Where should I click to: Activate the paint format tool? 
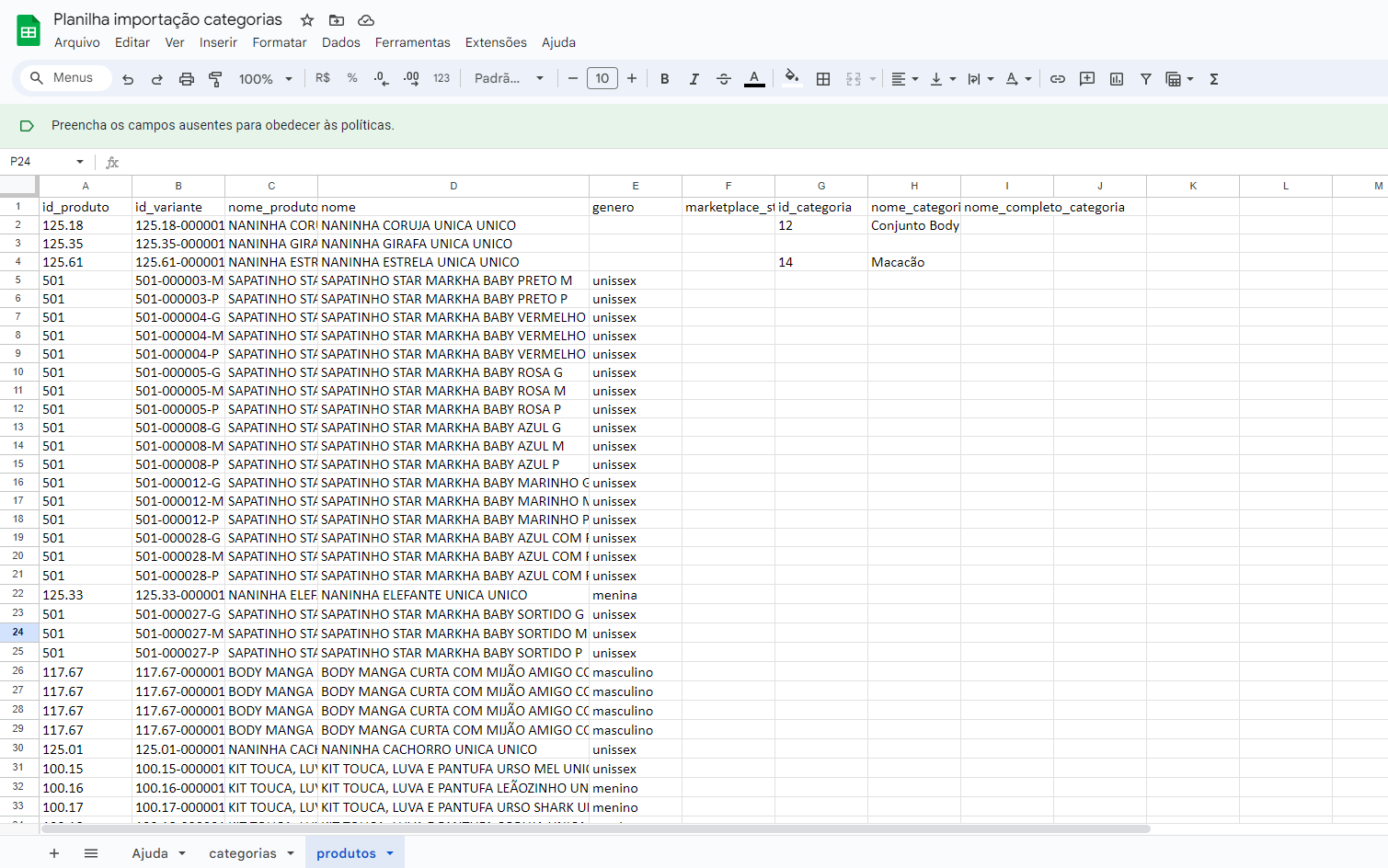tap(216, 79)
